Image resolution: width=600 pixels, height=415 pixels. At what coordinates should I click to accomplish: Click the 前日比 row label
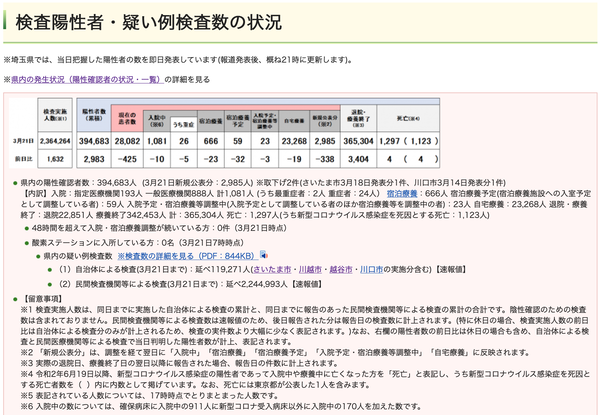[23, 159]
